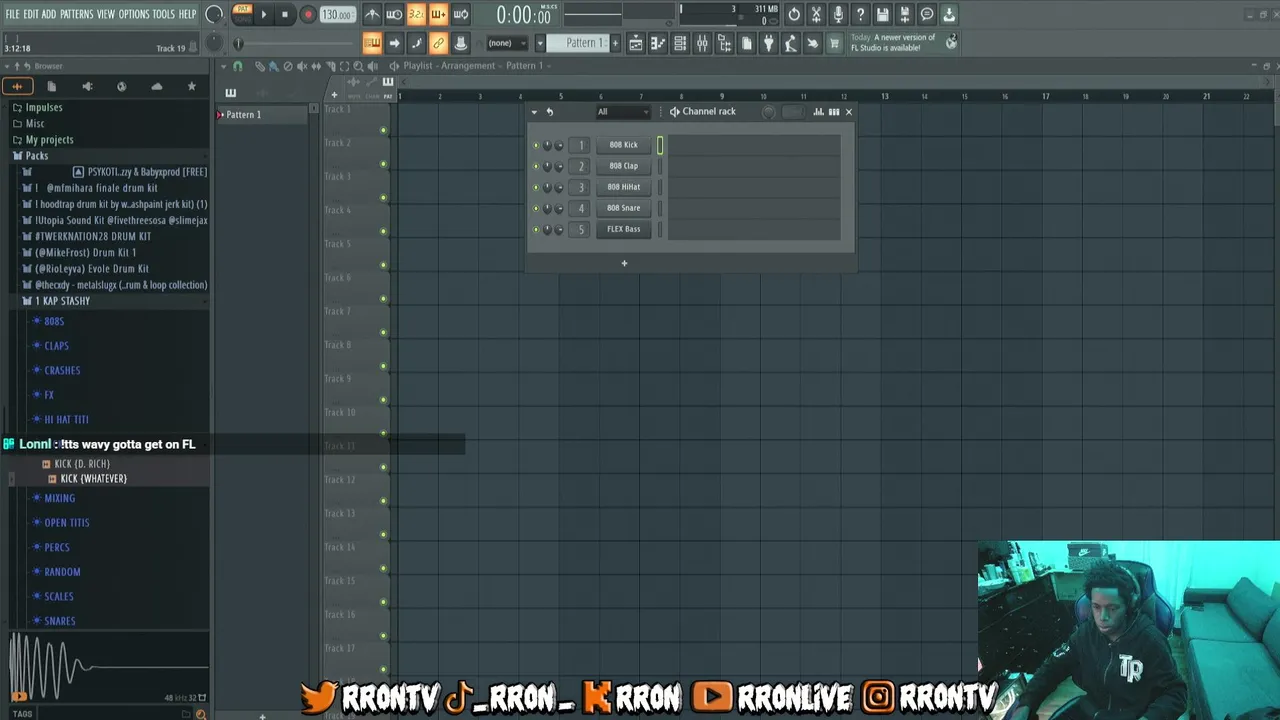Open the Piano roll view icon
The image size is (1280, 720).
(658, 43)
